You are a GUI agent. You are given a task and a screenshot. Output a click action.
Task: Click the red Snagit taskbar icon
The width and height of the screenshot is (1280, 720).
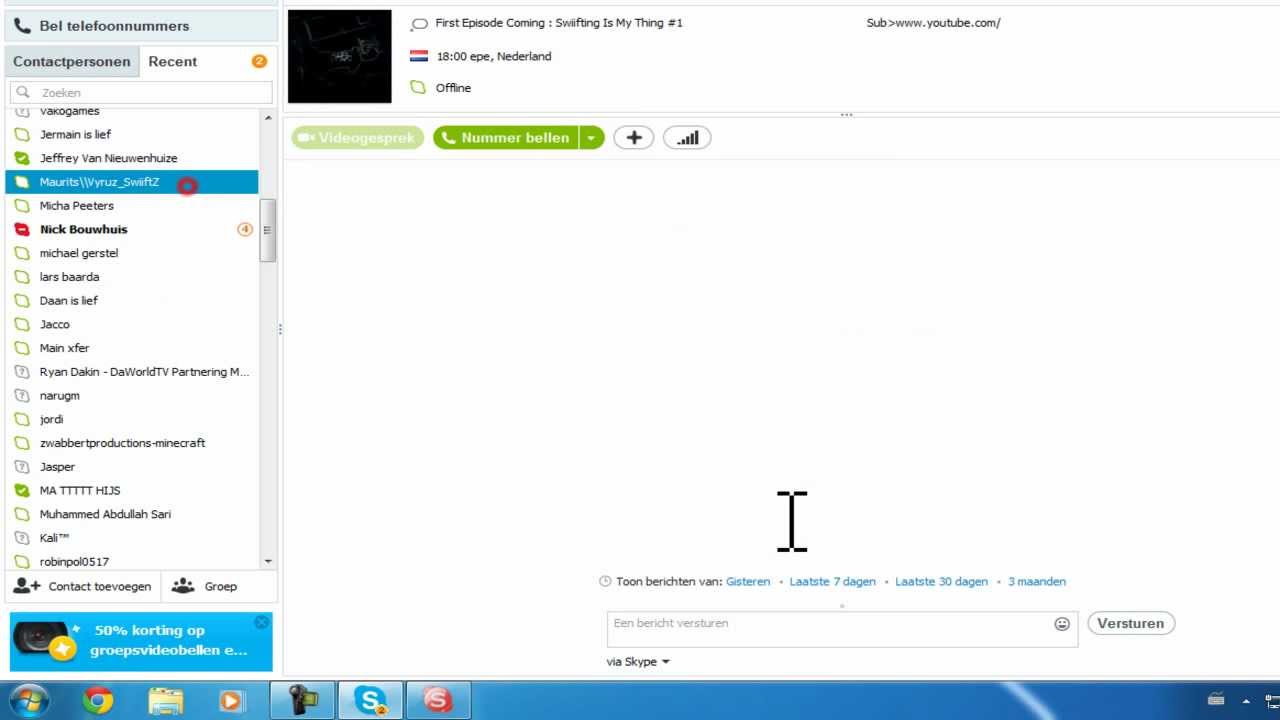click(x=437, y=701)
